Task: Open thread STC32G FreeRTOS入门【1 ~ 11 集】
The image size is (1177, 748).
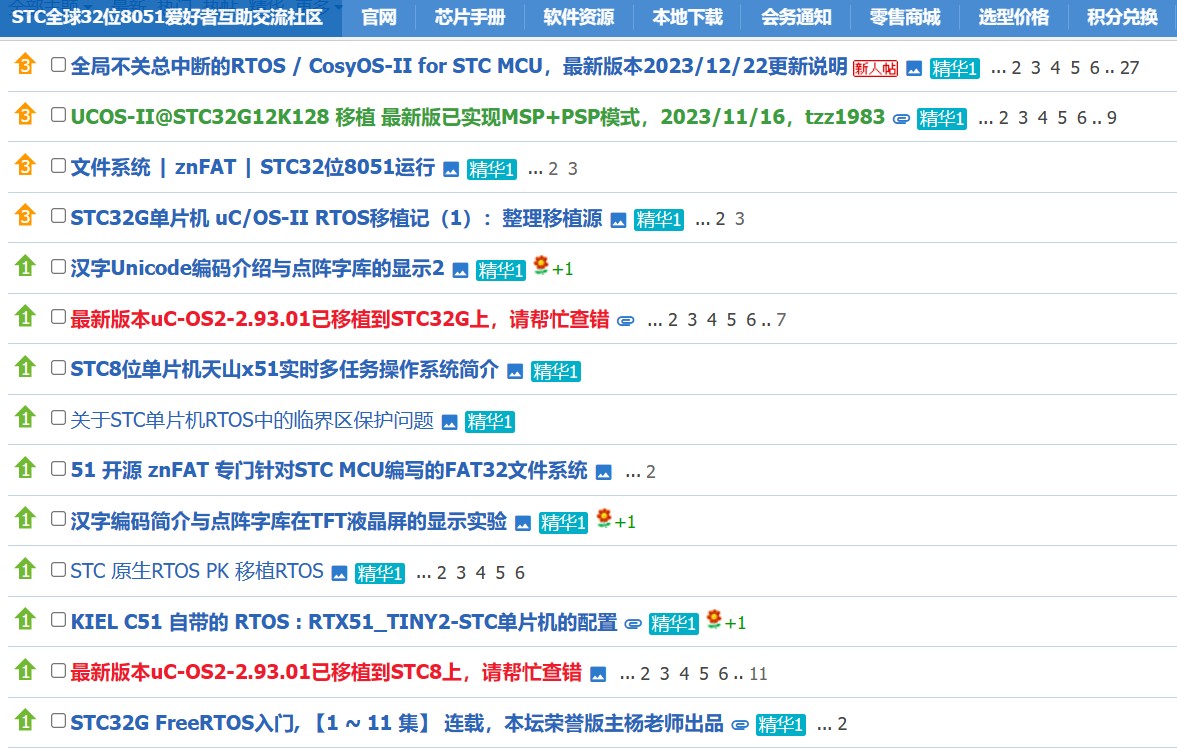Action: [397, 722]
